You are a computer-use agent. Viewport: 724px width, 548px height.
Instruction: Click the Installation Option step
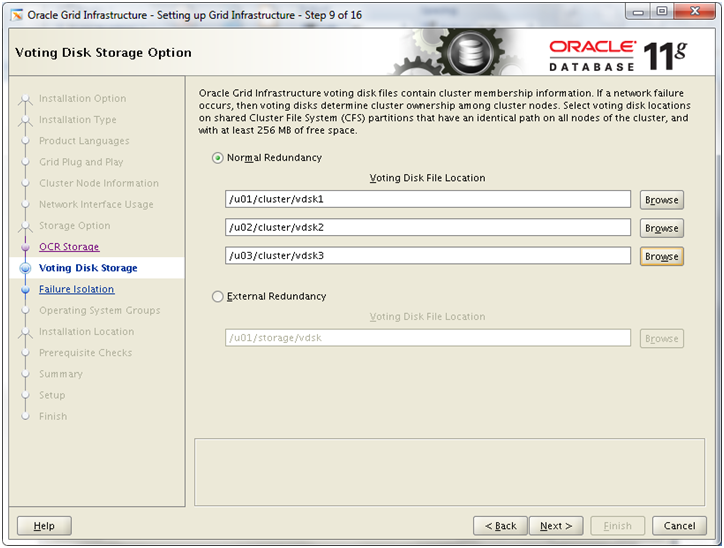[82, 99]
